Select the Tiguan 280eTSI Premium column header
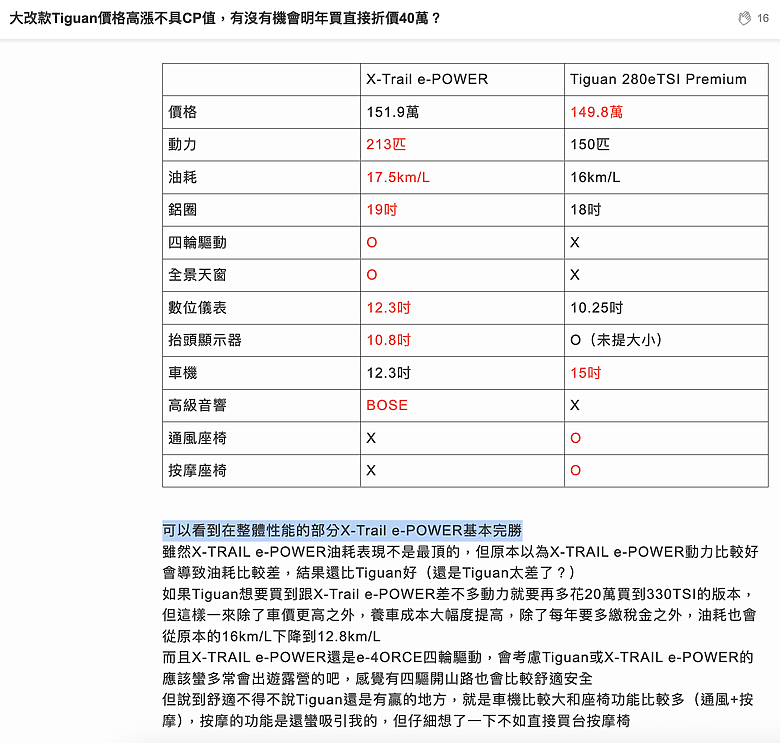The width and height of the screenshot is (780, 743). coord(658,80)
